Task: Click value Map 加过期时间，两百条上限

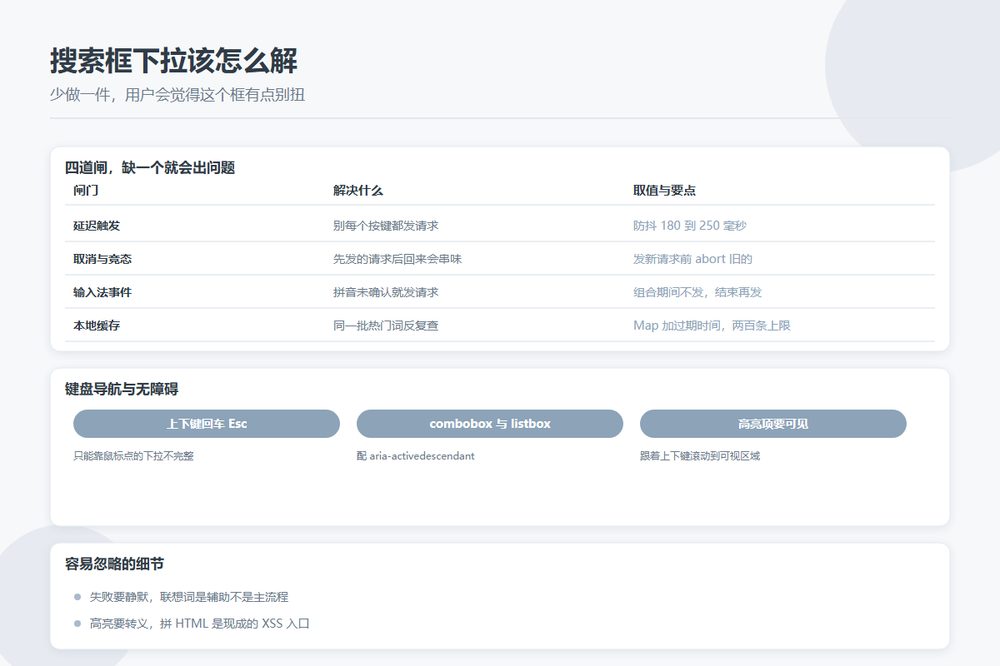Action: pos(712,325)
